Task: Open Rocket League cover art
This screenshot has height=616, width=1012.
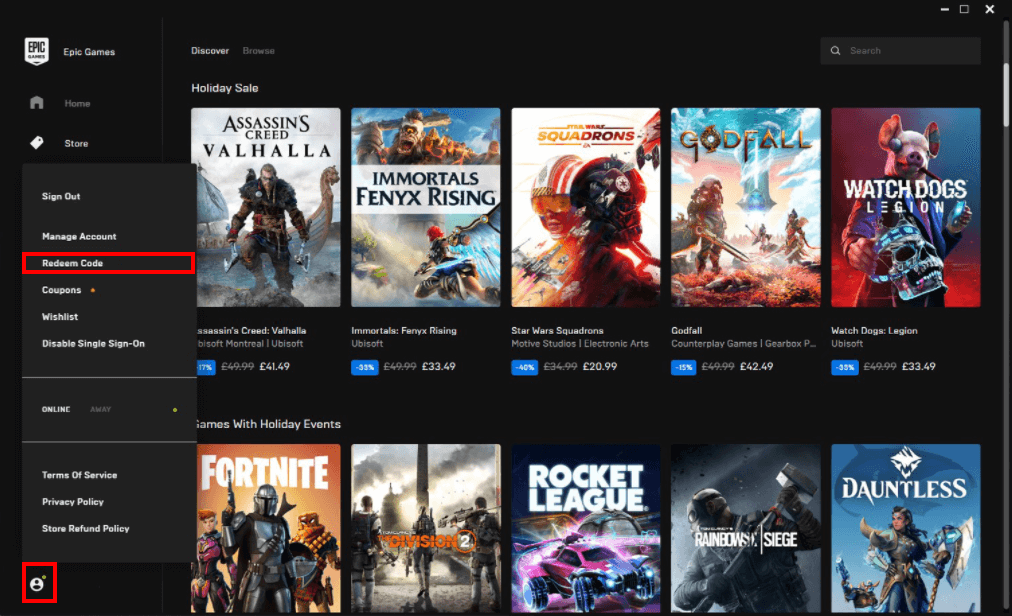Action: [x=585, y=528]
